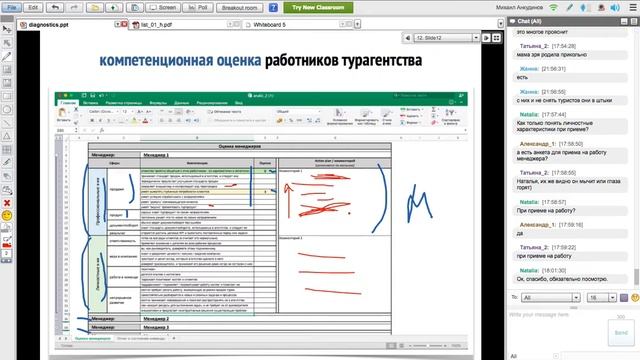The image size is (640, 360).
Task: Open the pen color picker tool
Action: point(7,242)
